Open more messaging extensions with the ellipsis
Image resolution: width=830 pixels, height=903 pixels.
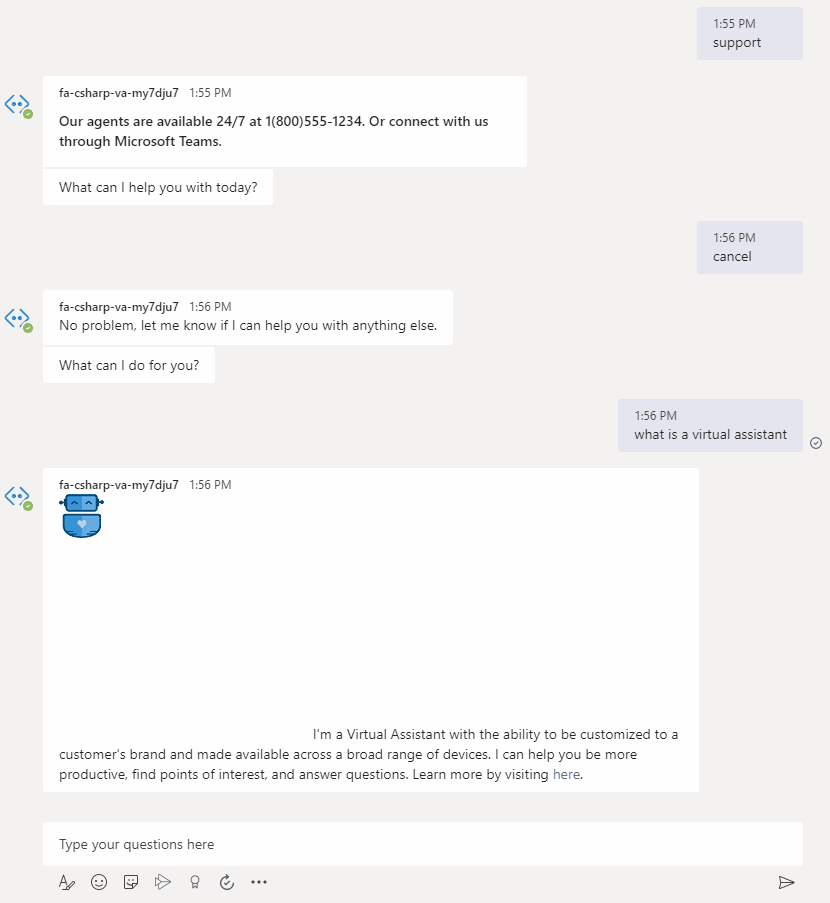258,882
